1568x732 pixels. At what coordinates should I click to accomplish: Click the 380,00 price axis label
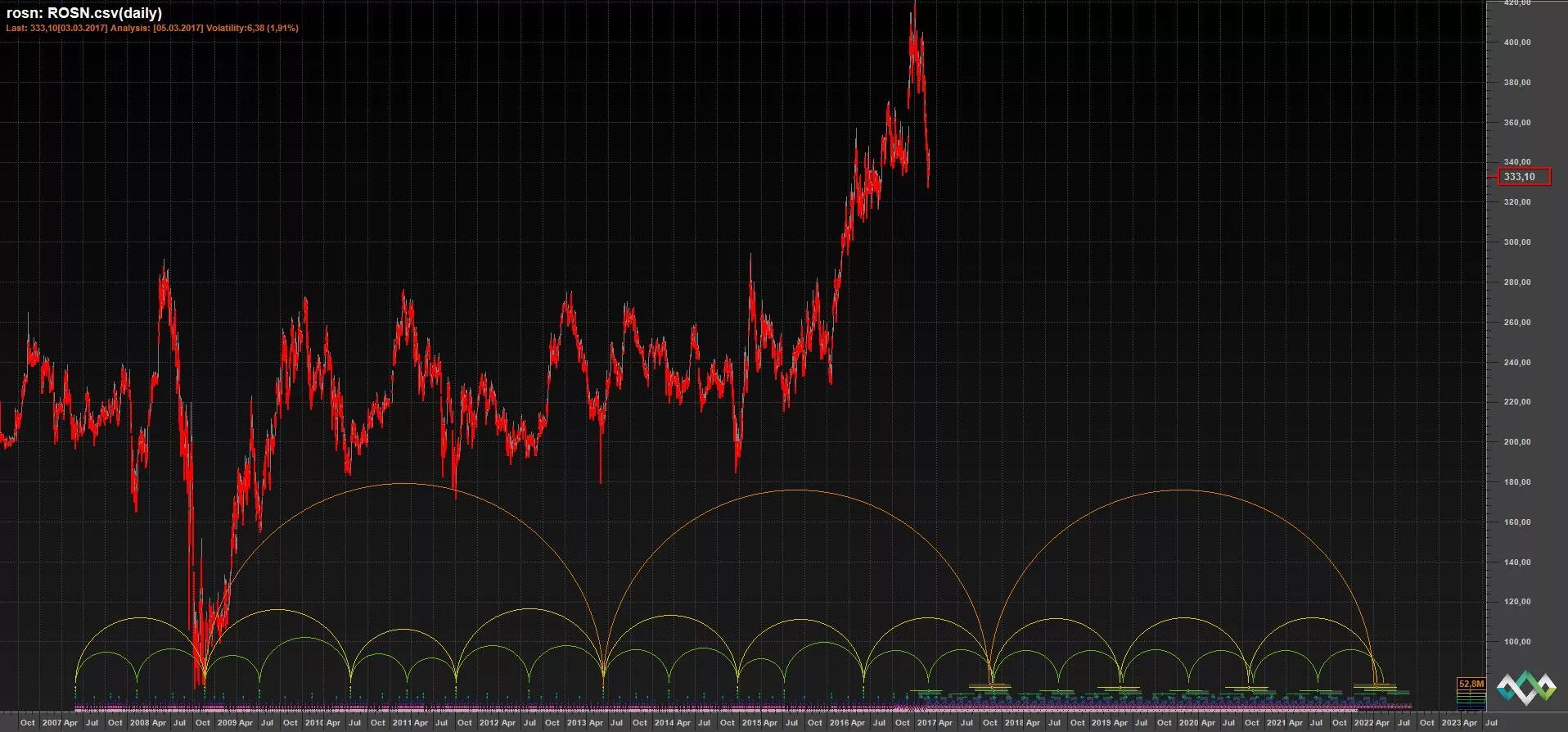(1516, 83)
